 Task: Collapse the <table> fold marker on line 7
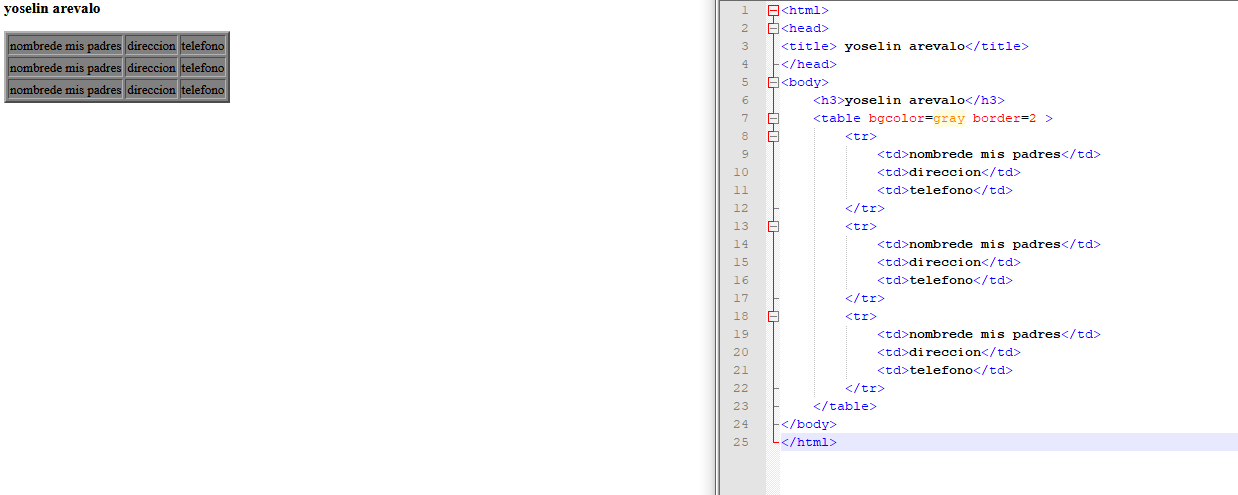(773, 118)
